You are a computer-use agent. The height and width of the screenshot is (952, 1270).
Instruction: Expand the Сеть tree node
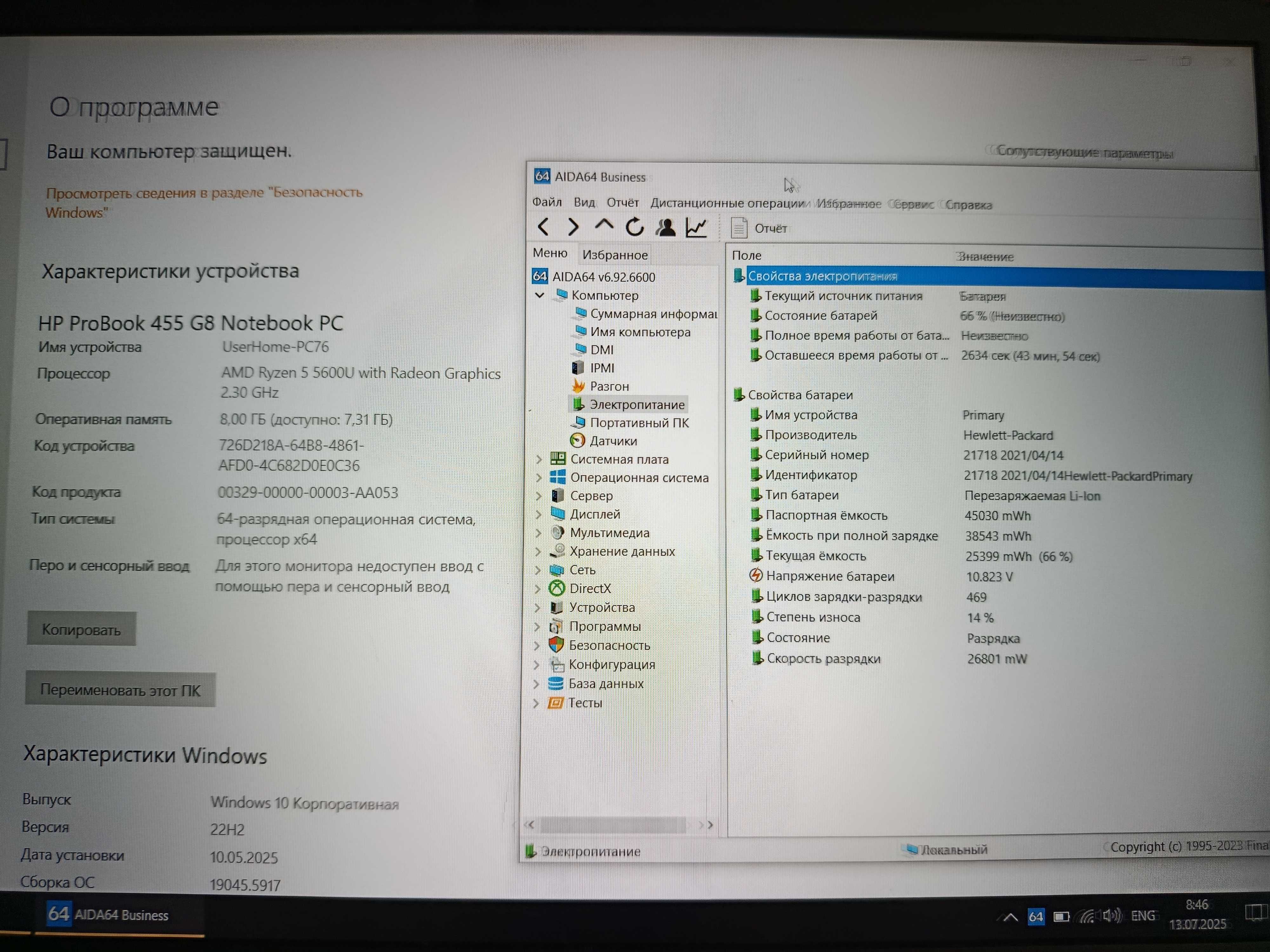pos(538,570)
